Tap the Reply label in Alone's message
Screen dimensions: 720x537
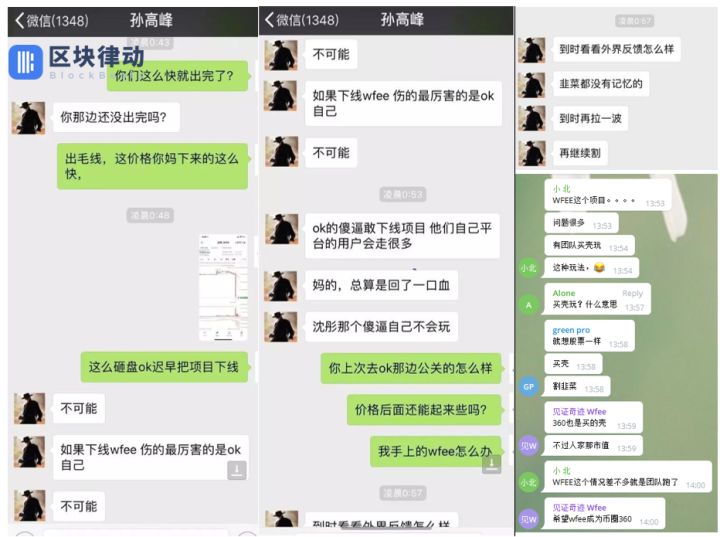click(632, 293)
